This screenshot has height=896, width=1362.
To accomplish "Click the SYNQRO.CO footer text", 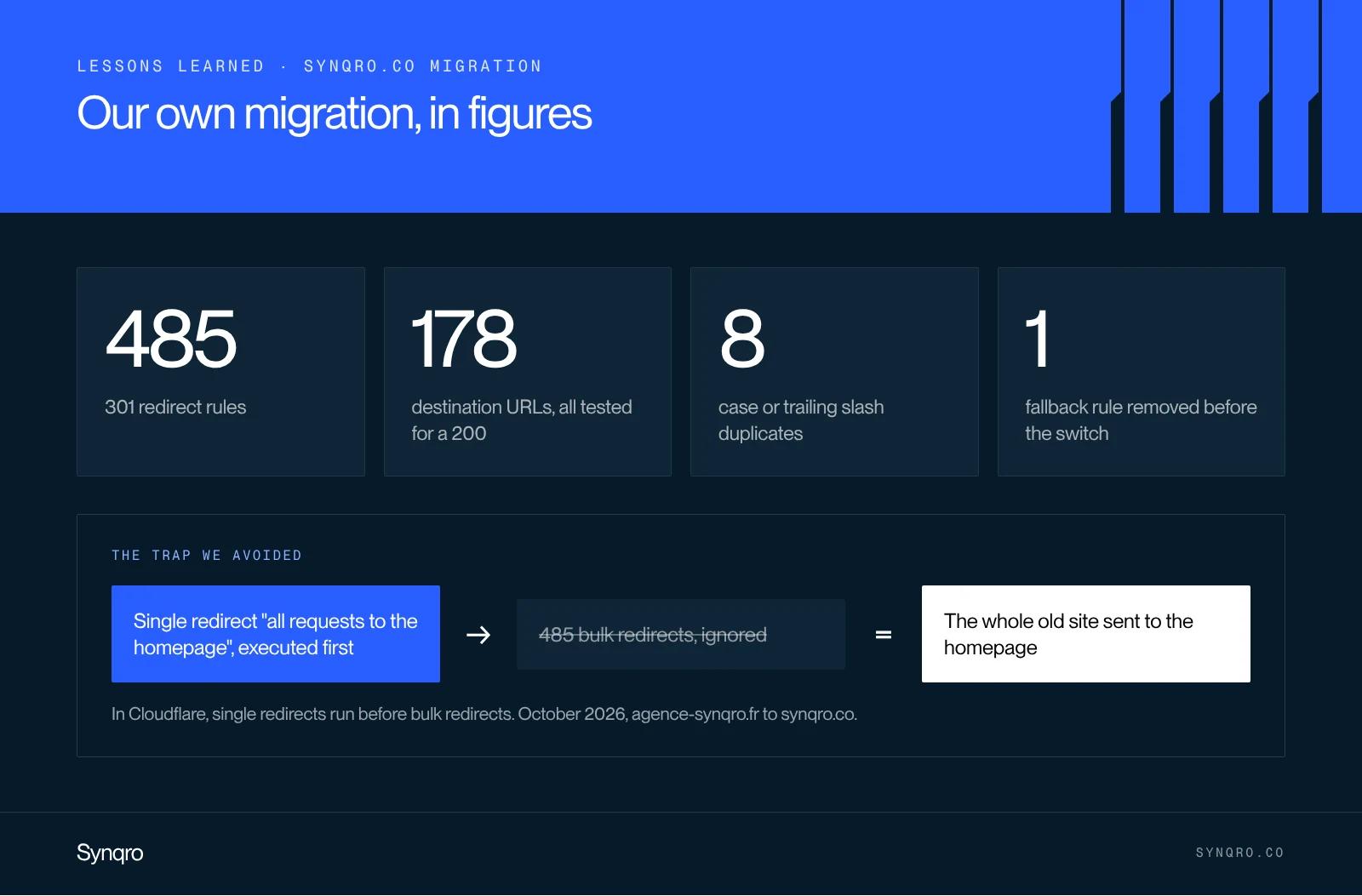I will click(1239, 853).
